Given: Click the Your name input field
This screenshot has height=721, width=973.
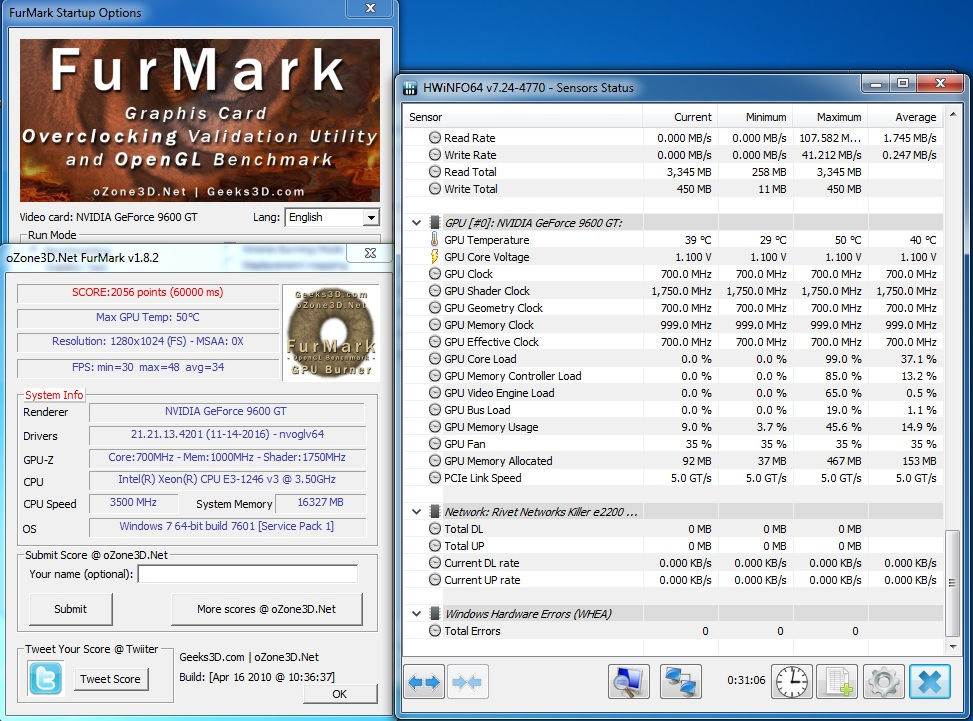Looking at the screenshot, I should (x=248, y=574).
